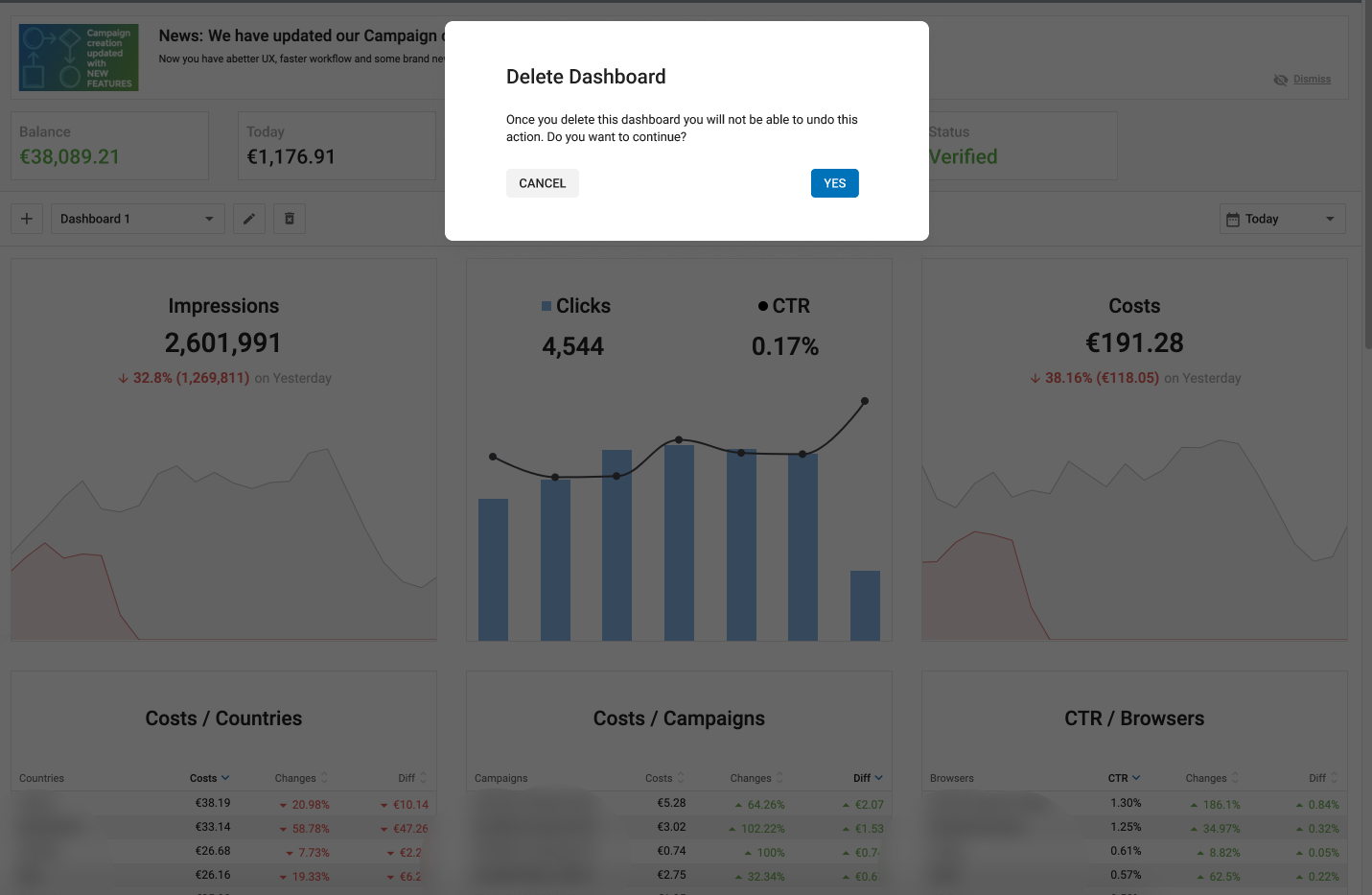Click the sort arrows beside Changes in CTR/Browsers
1372x895 pixels.
1235,777
